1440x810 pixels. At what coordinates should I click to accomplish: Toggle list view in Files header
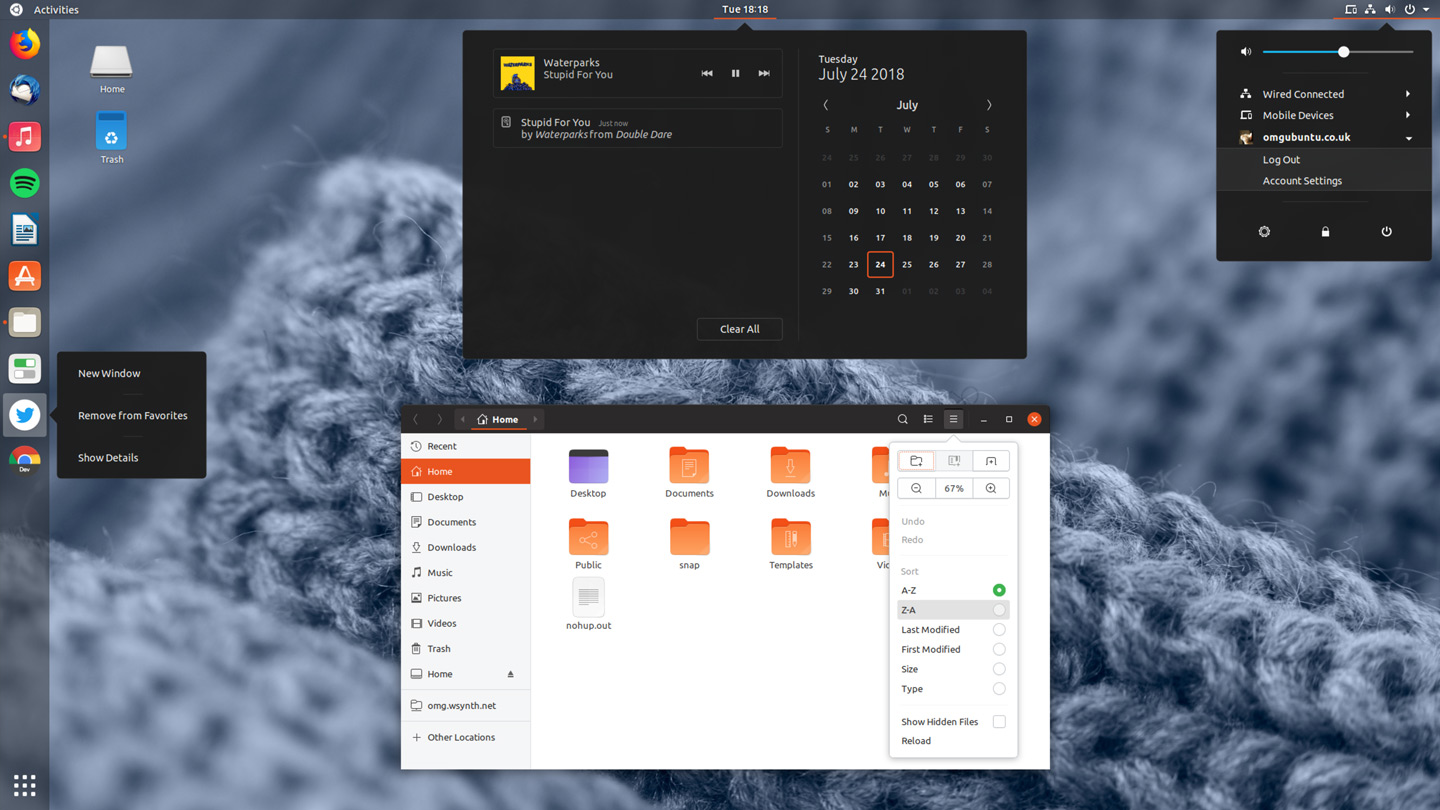point(928,419)
